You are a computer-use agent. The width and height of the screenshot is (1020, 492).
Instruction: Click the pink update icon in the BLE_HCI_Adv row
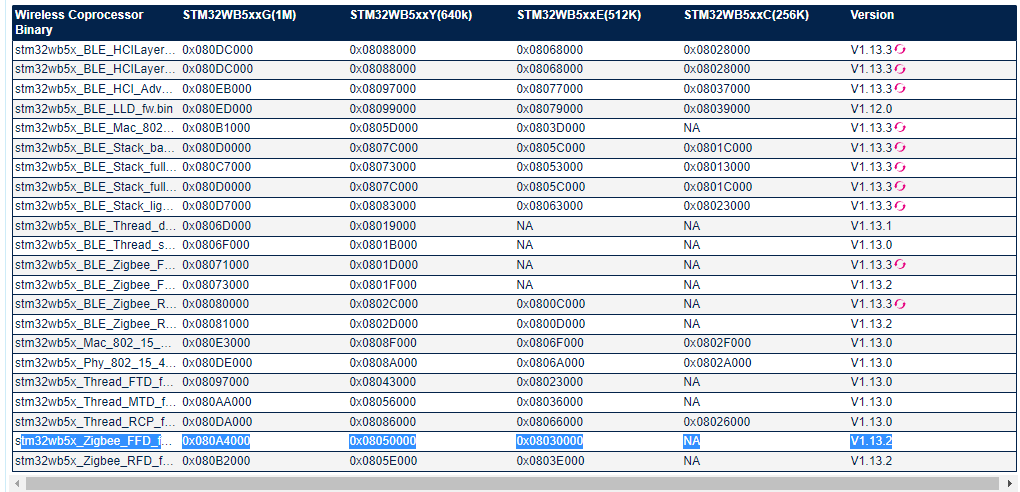[x=900, y=89]
